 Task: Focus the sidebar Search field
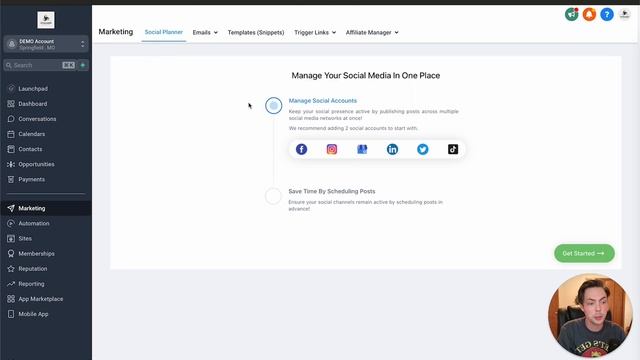tap(40, 65)
